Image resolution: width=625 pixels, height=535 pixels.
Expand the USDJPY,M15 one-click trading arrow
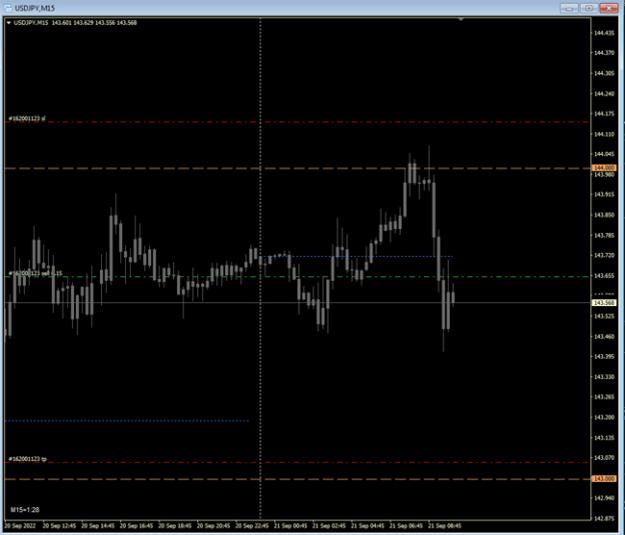[x=8, y=23]
